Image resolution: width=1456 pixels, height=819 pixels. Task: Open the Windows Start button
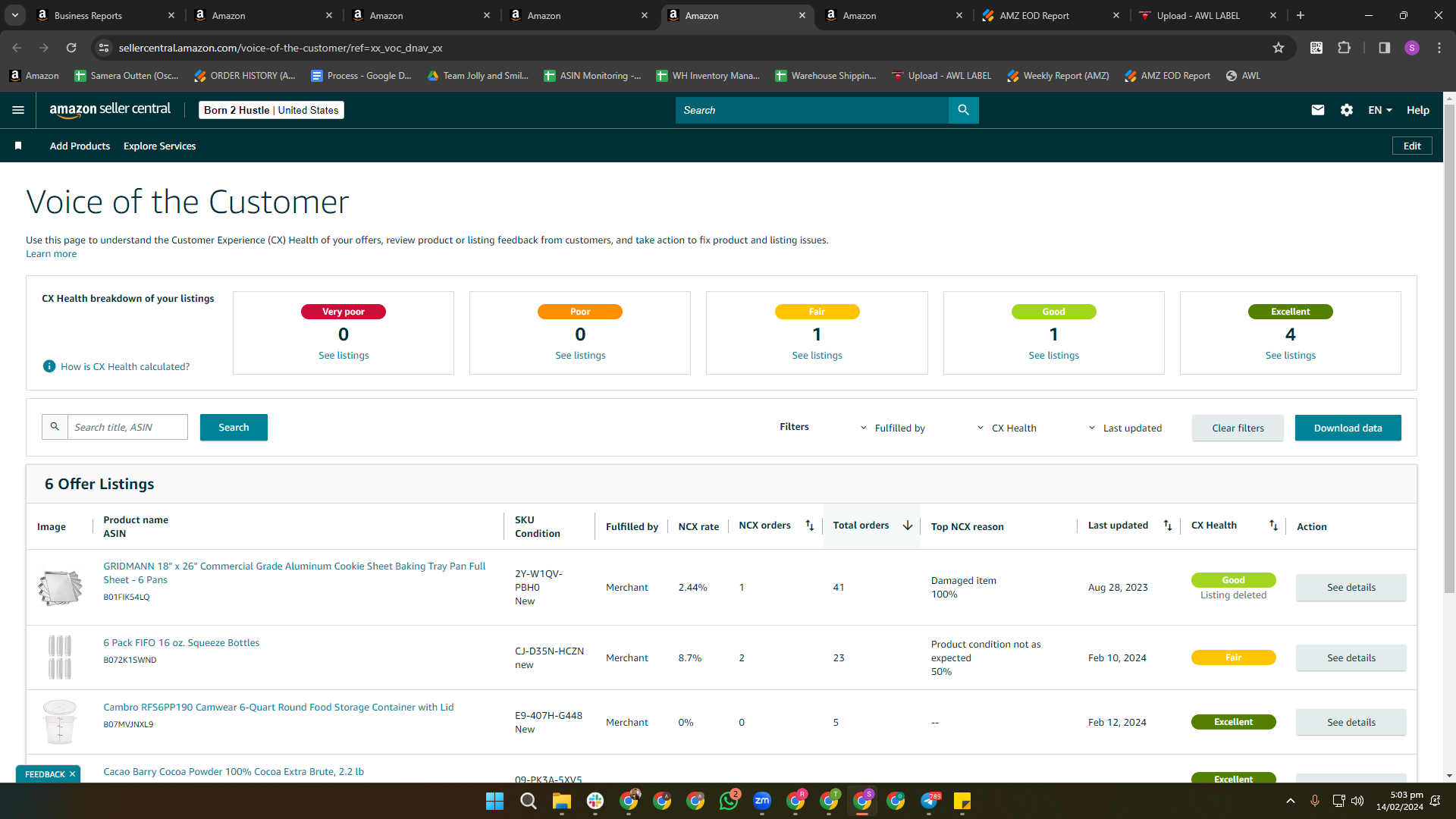tap(494, 801)
